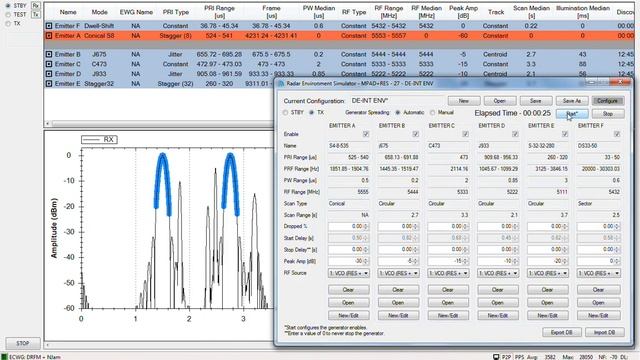Open RF Source dropdown for Emitter E
The width and height of the screenshot is (640, 360).
pos(548,273)
